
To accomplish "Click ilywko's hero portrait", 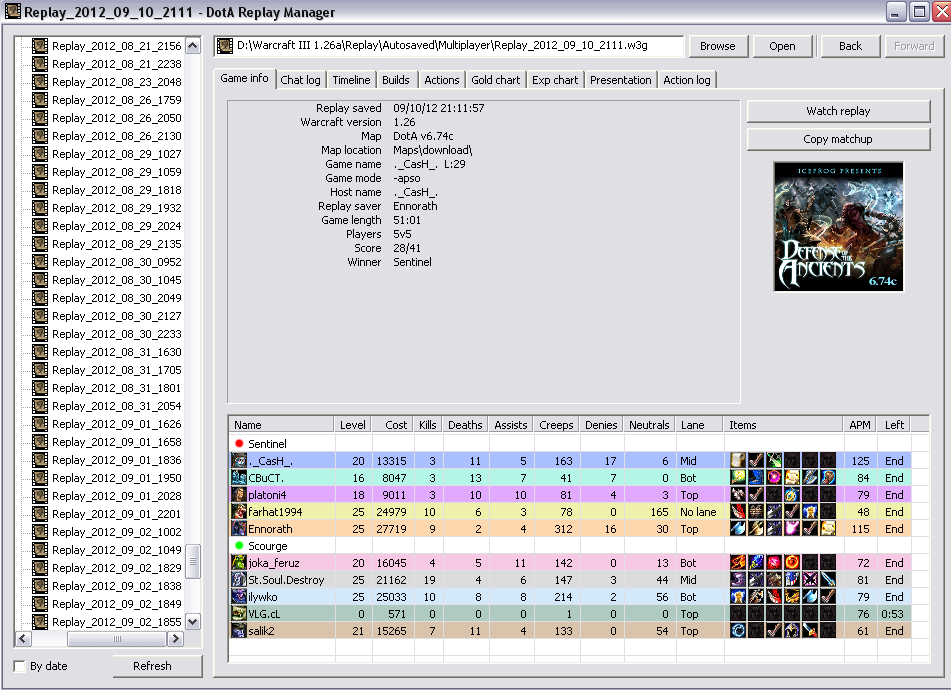I will coord(239,597).
